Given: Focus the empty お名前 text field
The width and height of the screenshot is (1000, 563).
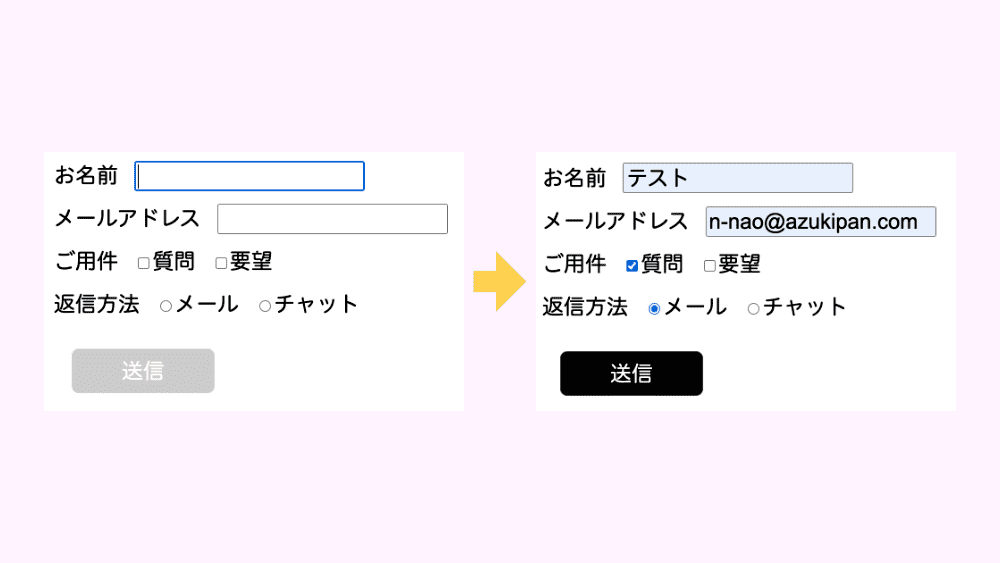Looking at the screenshot, I should 249,176.
